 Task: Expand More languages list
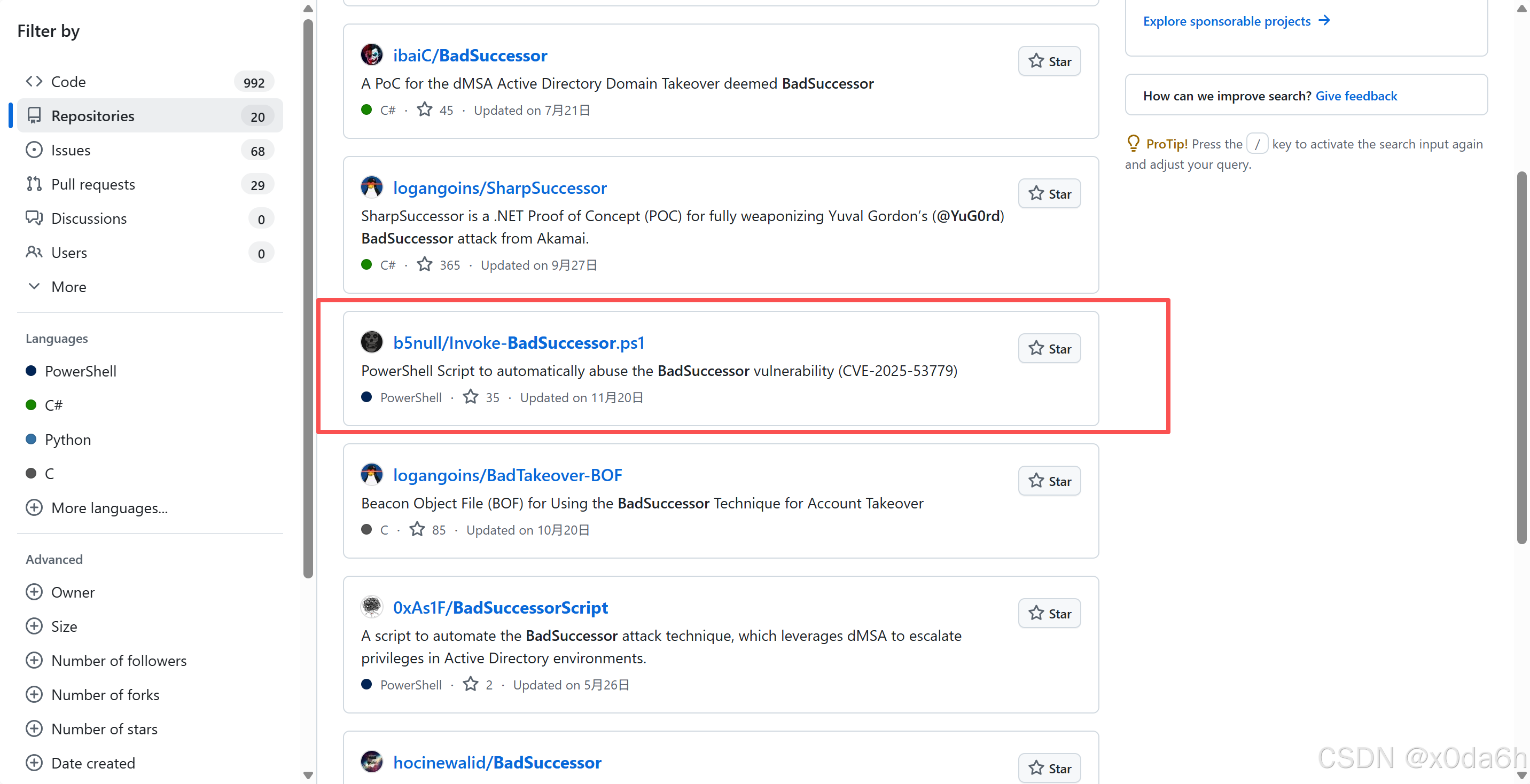coord(110,508)
